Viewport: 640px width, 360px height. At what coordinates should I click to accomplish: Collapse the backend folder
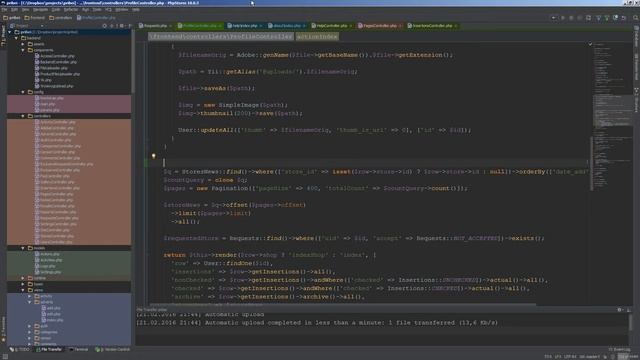point(16,38)
